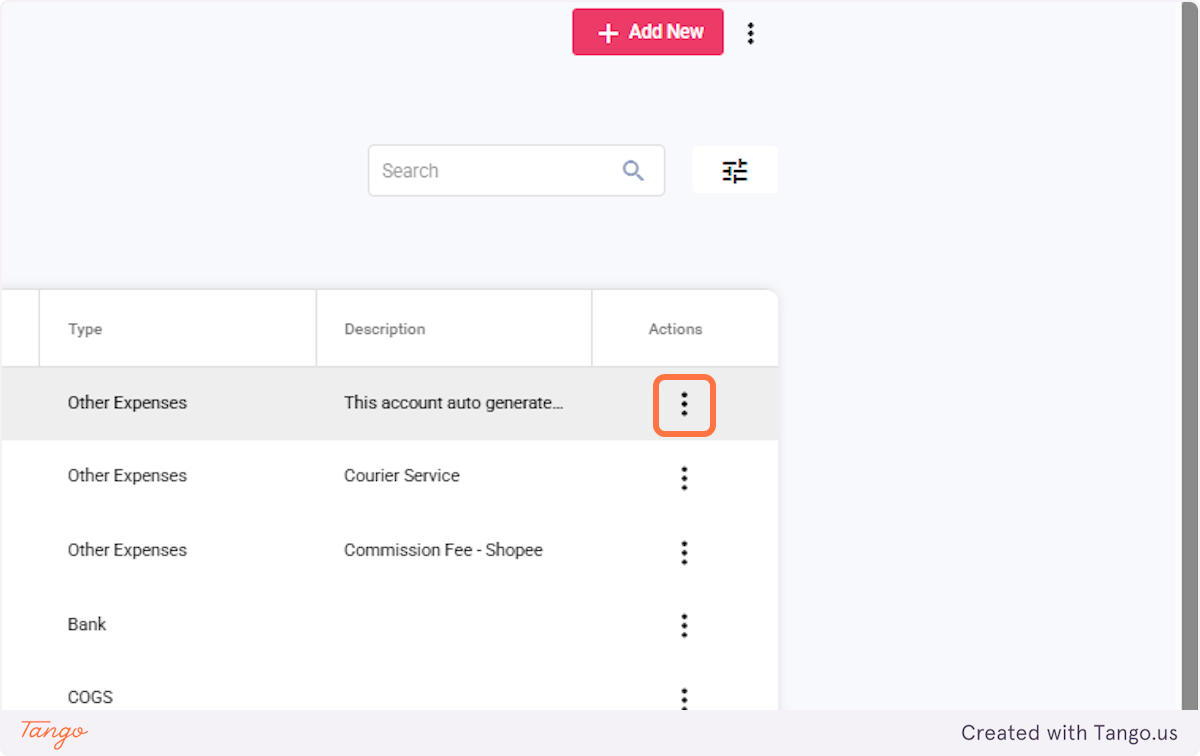The width and height of the screenshot is (1200, 756).
Task: Open actions menu for auto generated account row
Action: (684, 404)
